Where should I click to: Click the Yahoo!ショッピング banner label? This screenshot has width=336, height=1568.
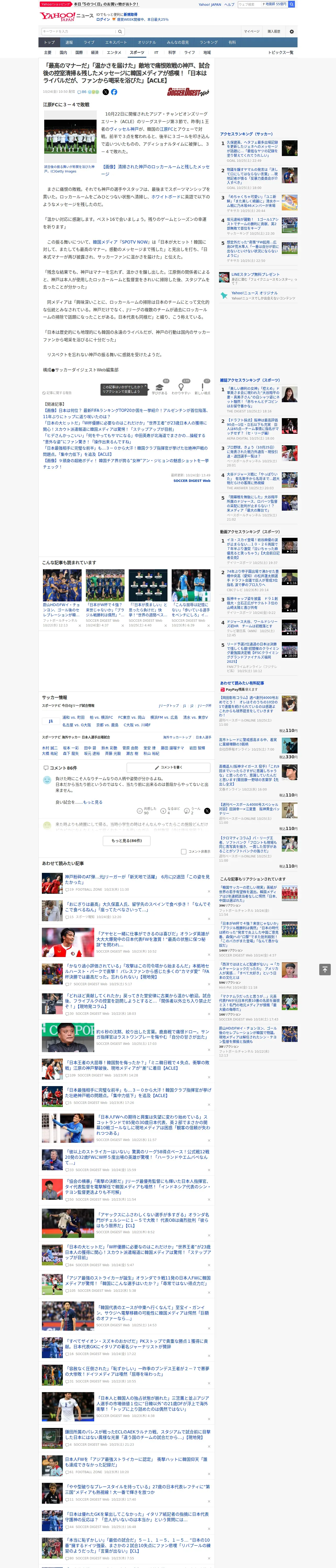click(x=55, y=4)
